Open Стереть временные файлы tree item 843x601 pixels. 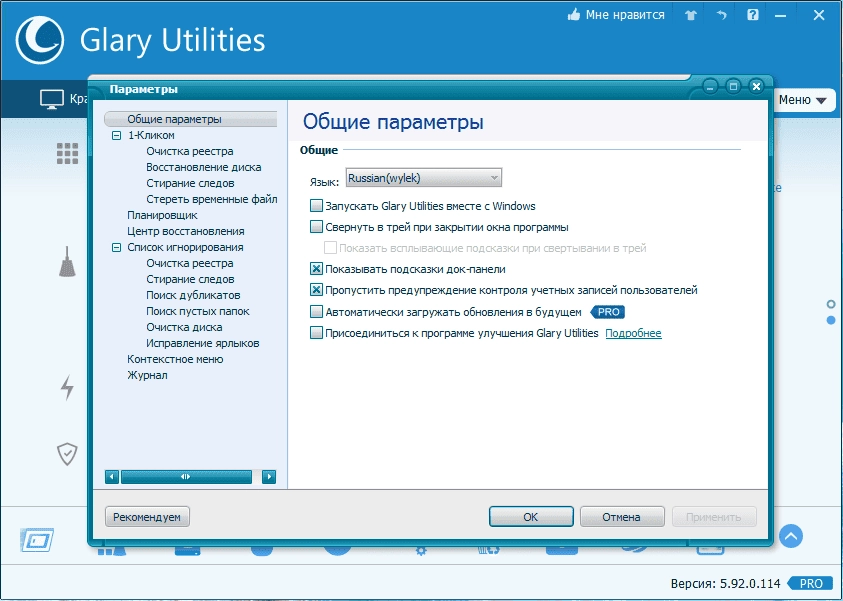[x=212, y=199]
